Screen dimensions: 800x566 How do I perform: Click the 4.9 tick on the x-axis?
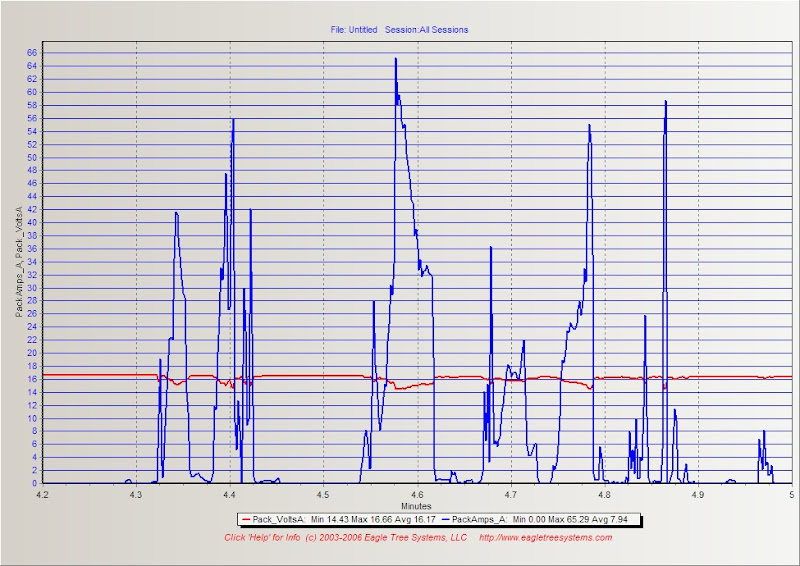tap(698, 494)
